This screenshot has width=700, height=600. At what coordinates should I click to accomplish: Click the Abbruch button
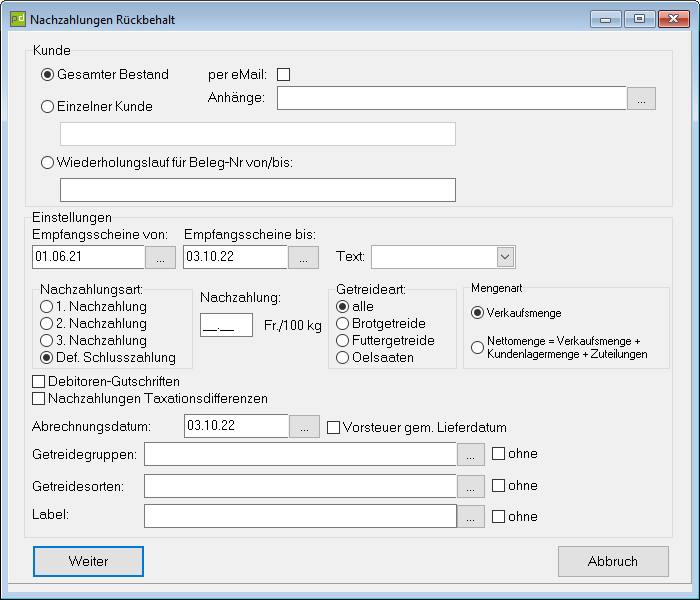click(613, 561)
